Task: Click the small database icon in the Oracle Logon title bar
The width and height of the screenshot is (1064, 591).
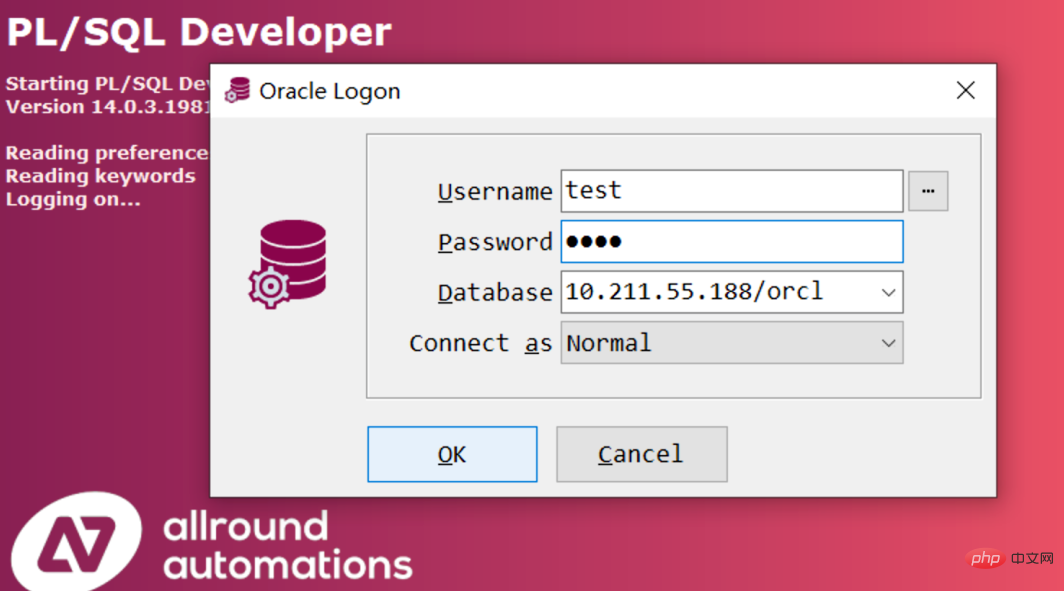Action: coord(237,91)
